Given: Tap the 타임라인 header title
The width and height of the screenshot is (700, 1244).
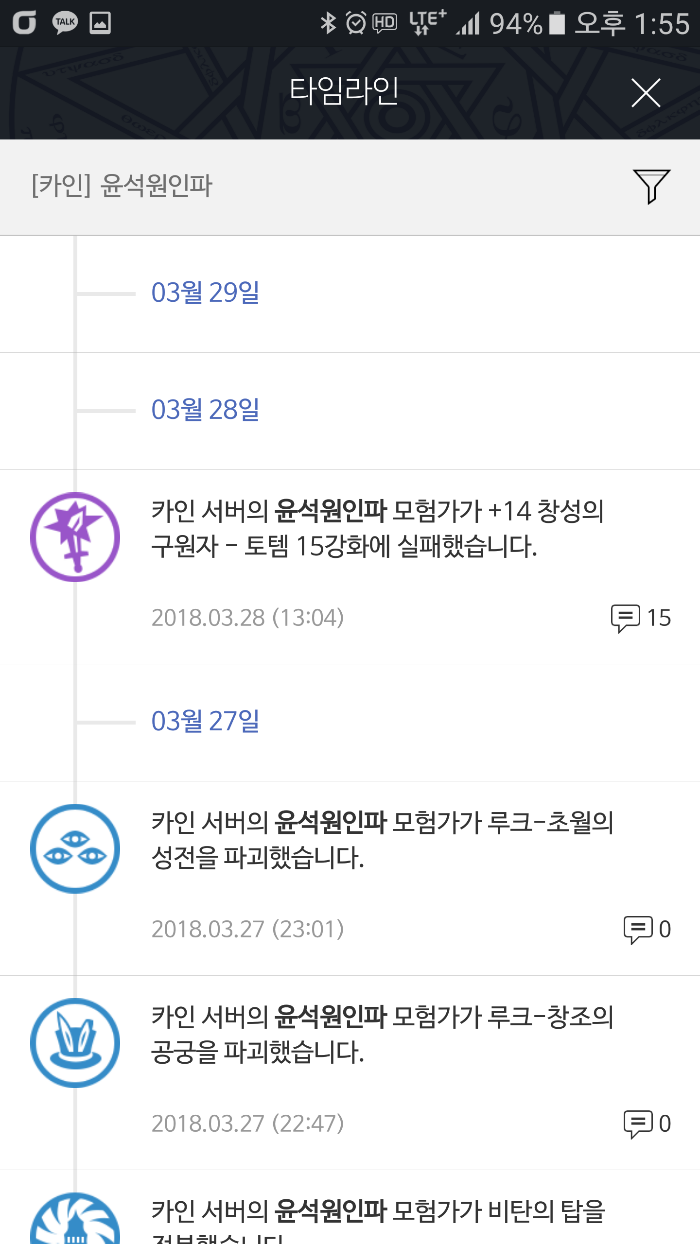Looking at the screenshot, I should (344, 91).
